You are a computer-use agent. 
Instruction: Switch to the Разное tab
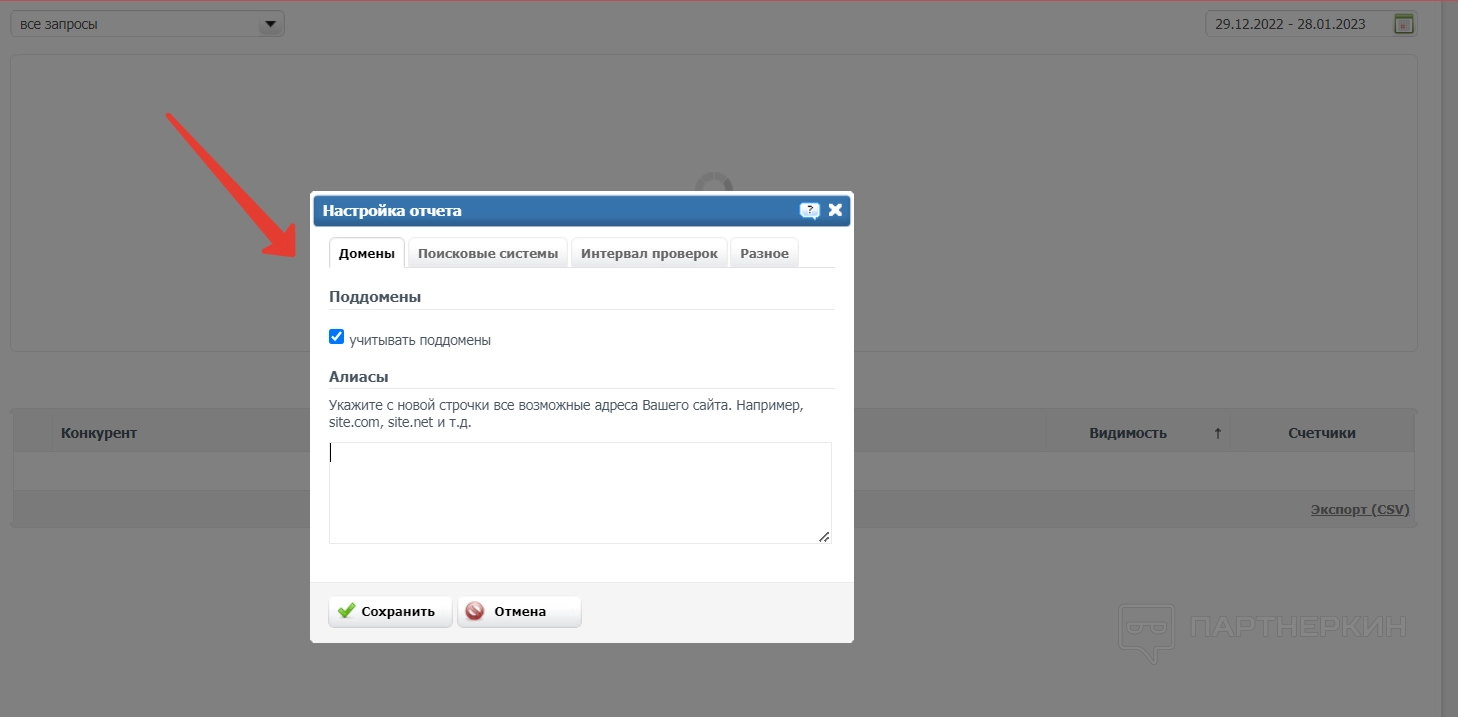coord(764,253)
